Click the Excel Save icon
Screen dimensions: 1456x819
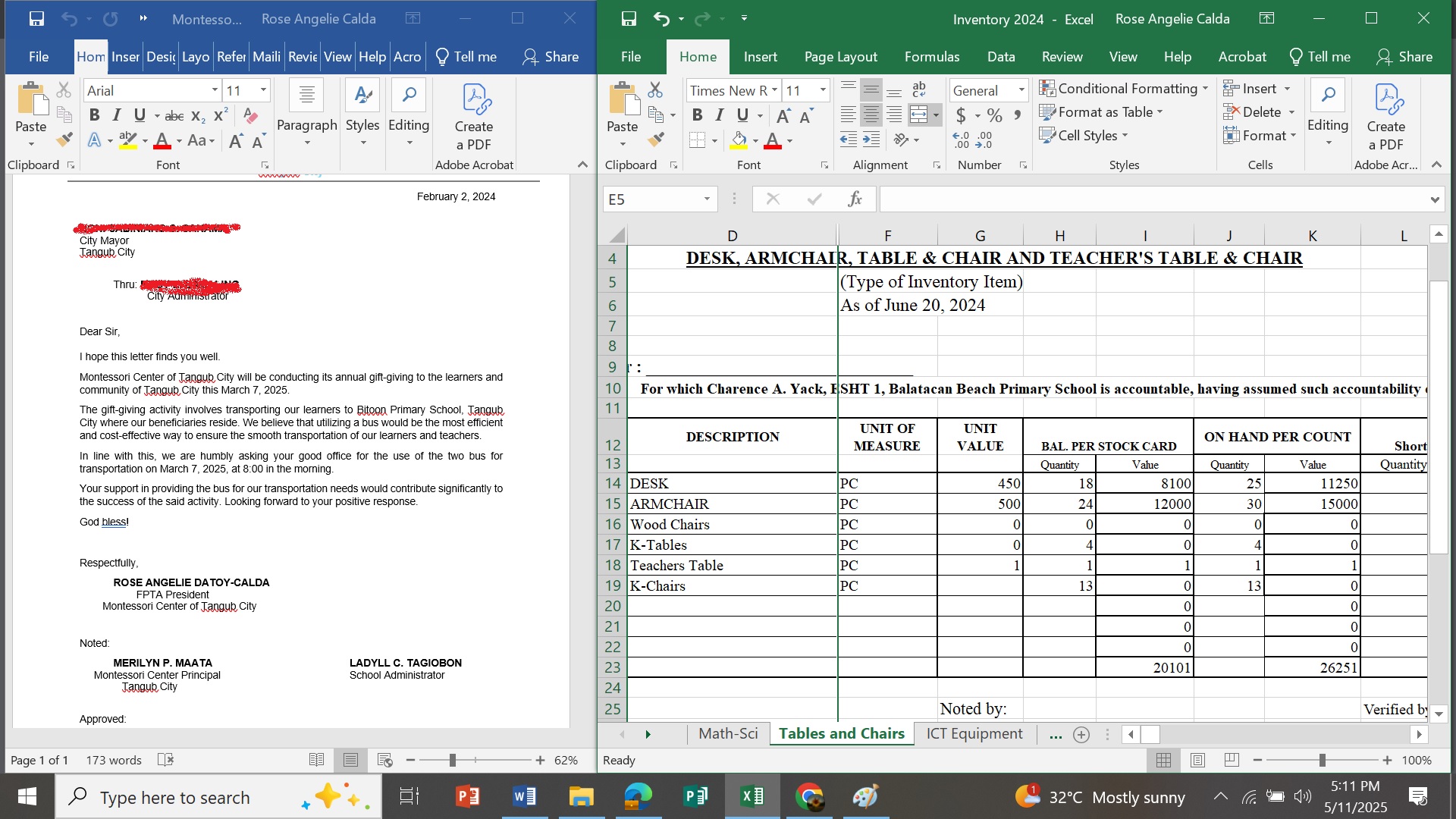pos(629,19)
